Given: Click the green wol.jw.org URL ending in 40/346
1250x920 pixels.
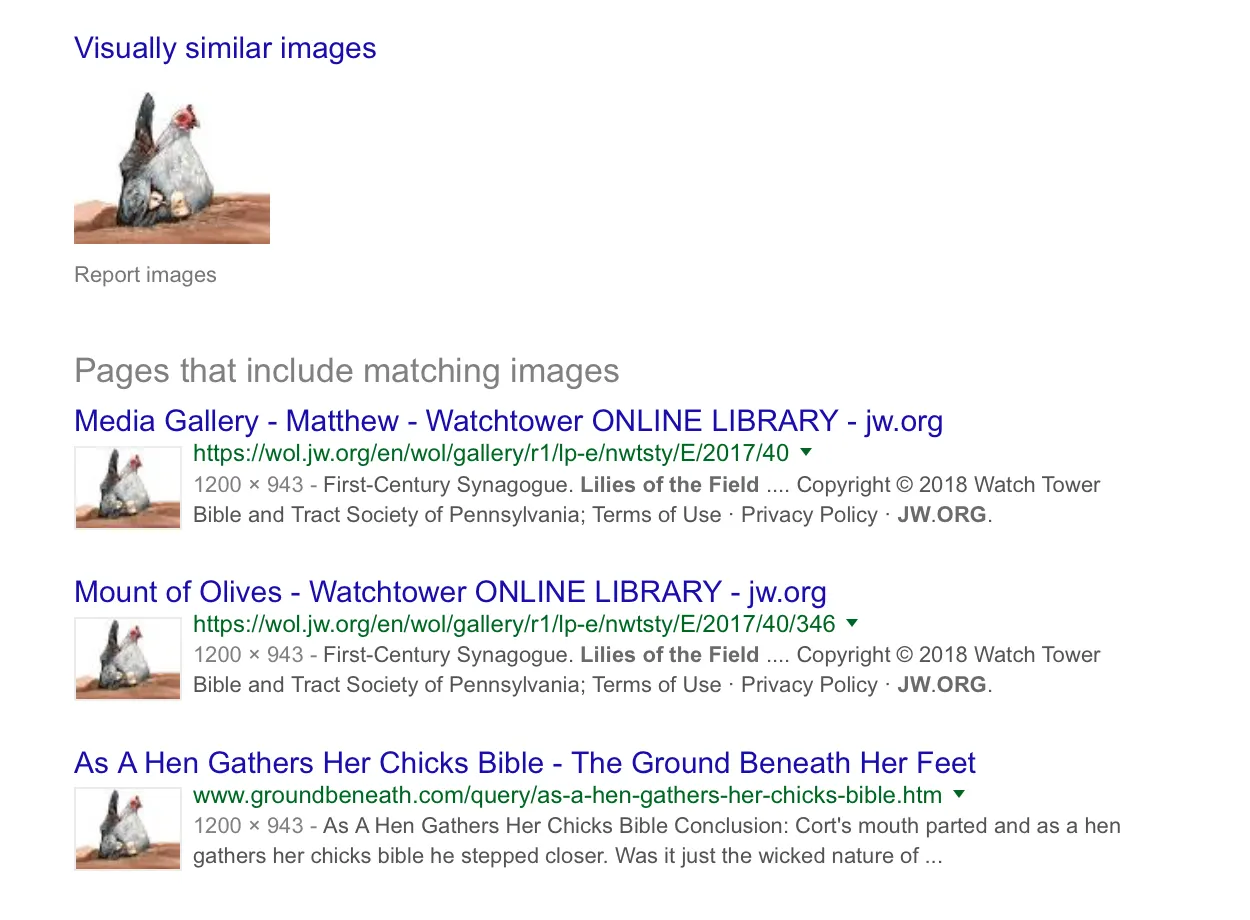Looking at the screenshot, I should 514,623.
